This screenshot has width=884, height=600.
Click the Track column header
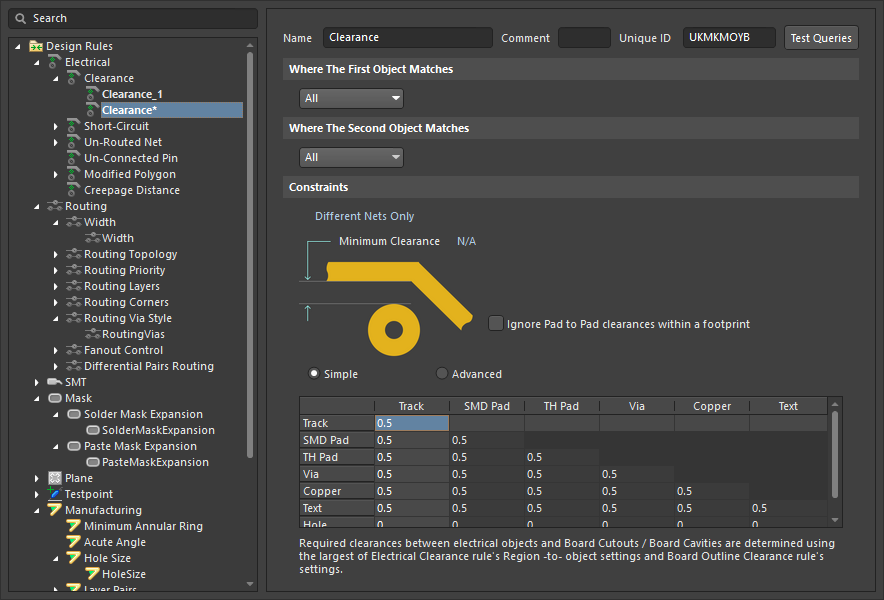pyautogui.click(x=412, y=406)
